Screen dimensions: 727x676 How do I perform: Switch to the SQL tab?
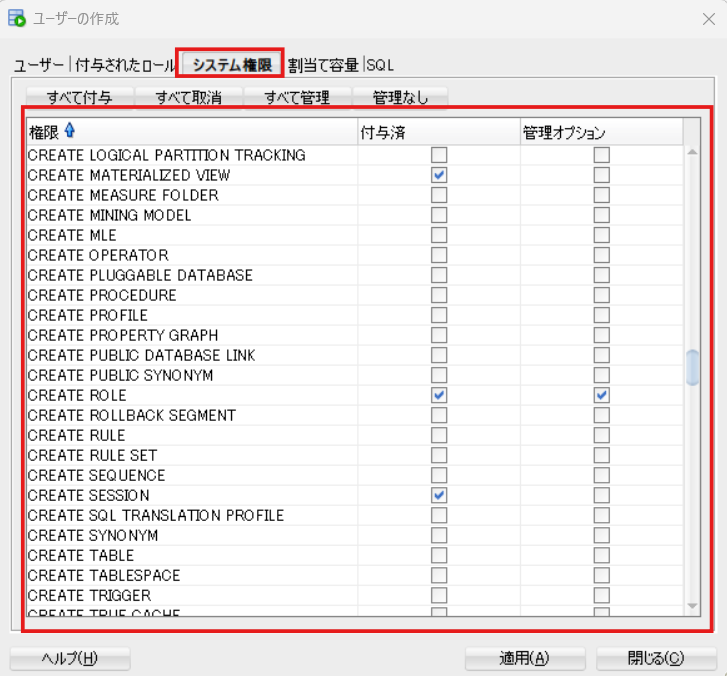point(380,65)
